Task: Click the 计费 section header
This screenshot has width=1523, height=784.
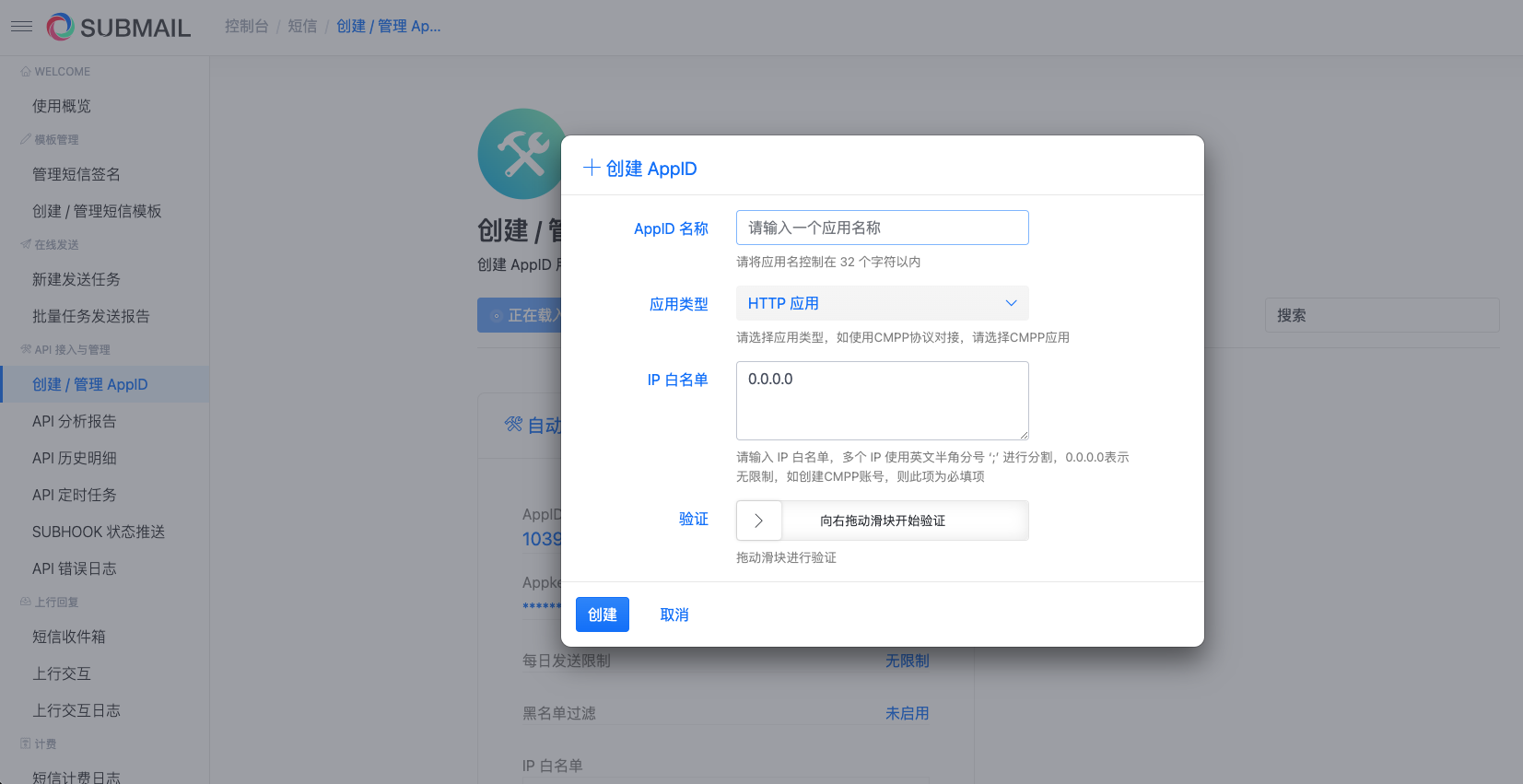Action: coord(39,744)
